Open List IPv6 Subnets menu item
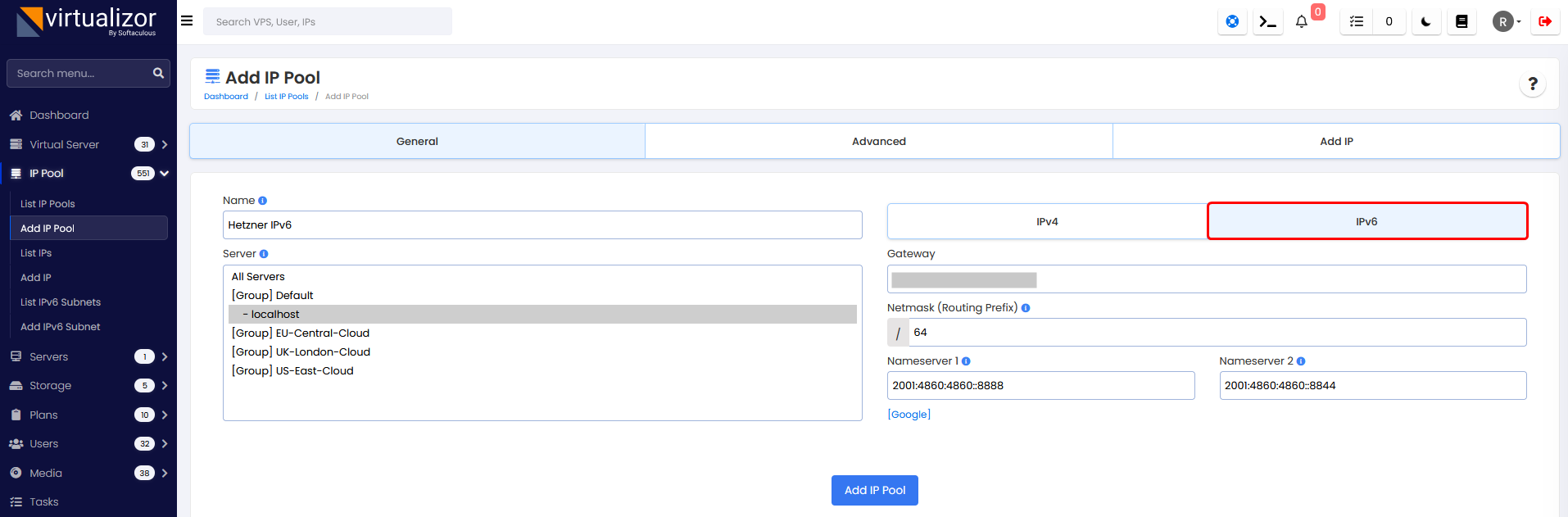 [61, 302]
